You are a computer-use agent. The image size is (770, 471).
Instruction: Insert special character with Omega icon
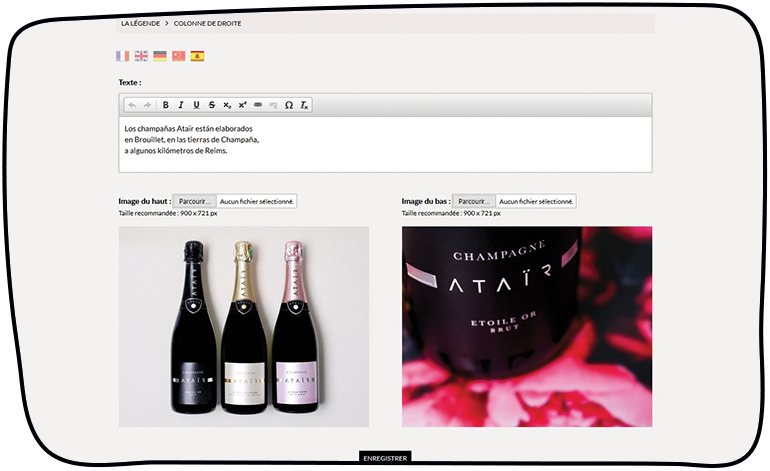click(x=289, y=105)
